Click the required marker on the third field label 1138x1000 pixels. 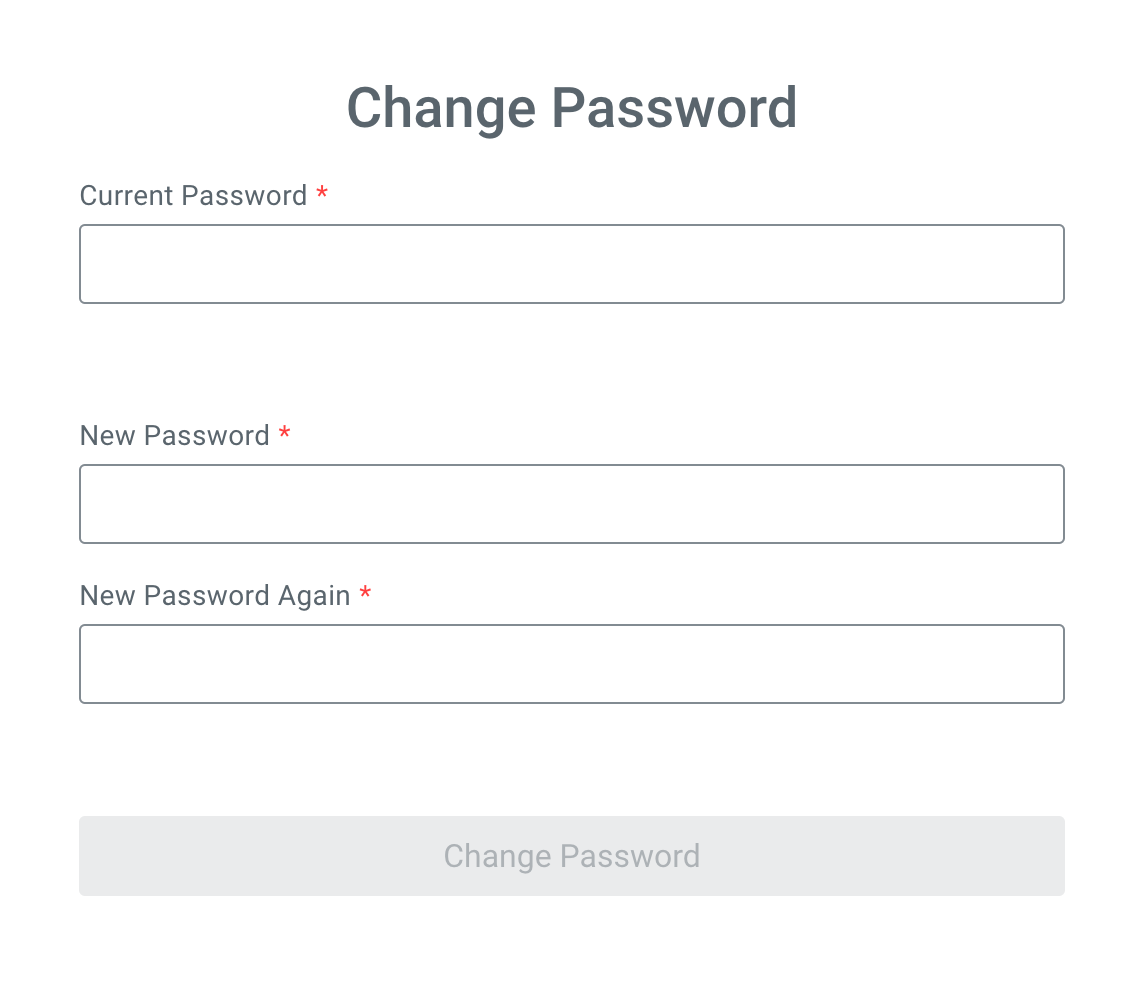tap(365, 594)
